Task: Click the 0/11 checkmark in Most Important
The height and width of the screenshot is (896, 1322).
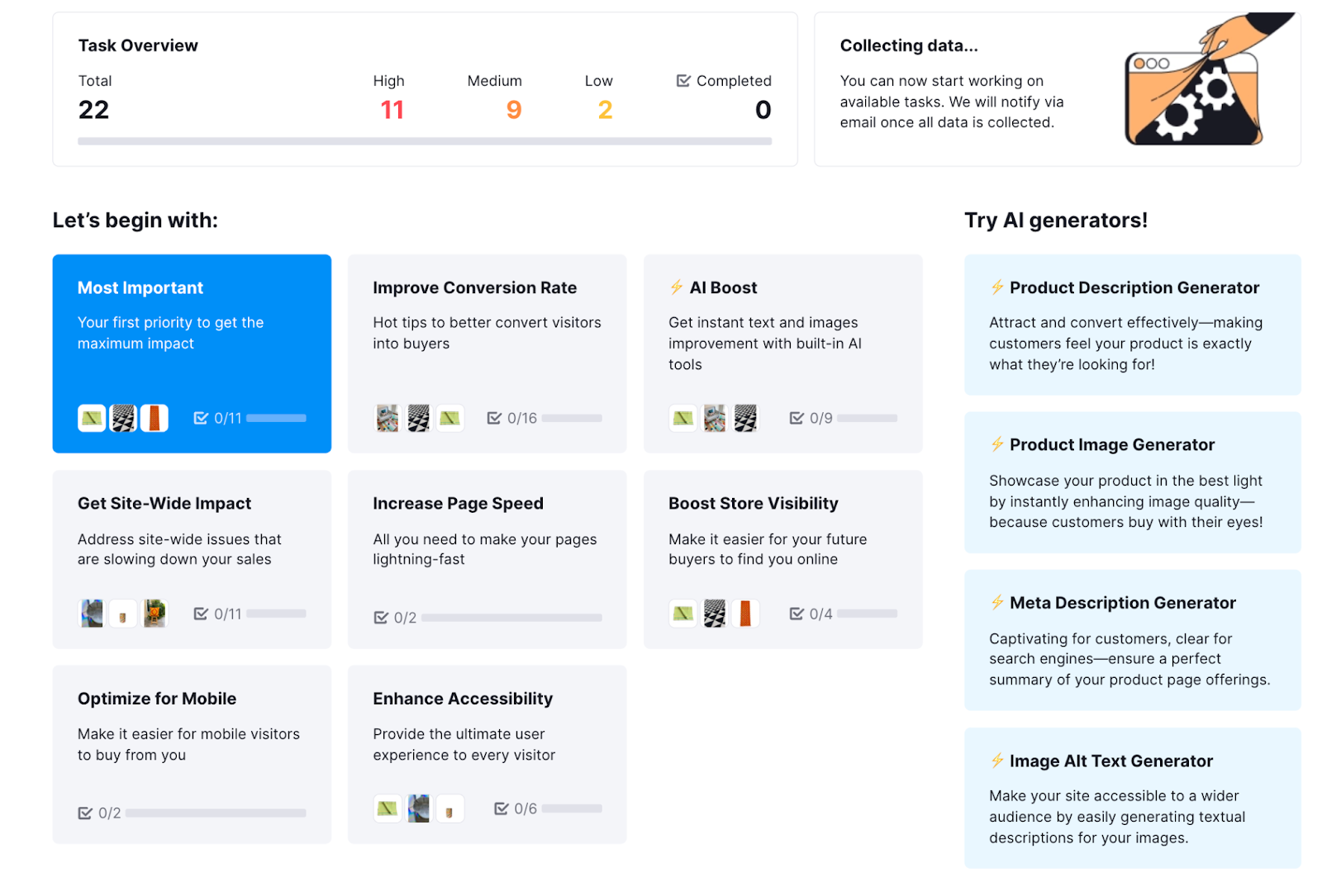Action: tap(201, 419)
